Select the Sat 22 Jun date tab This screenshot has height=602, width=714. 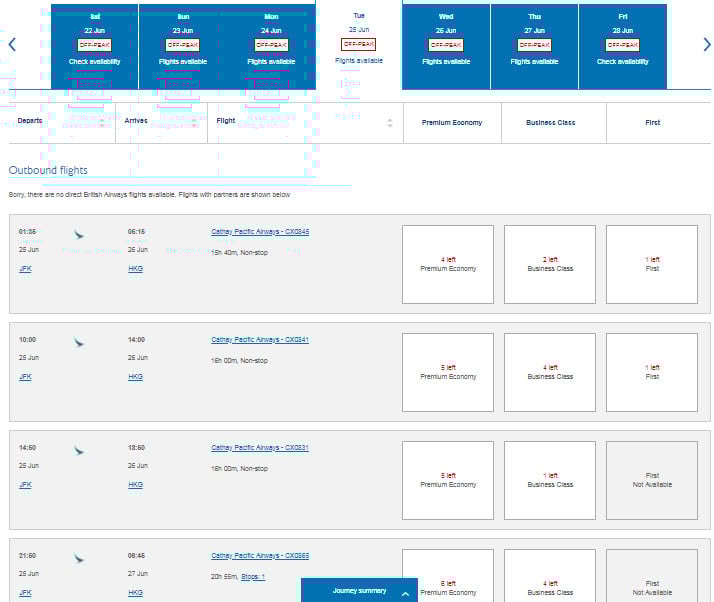click(x=95, y=47)
